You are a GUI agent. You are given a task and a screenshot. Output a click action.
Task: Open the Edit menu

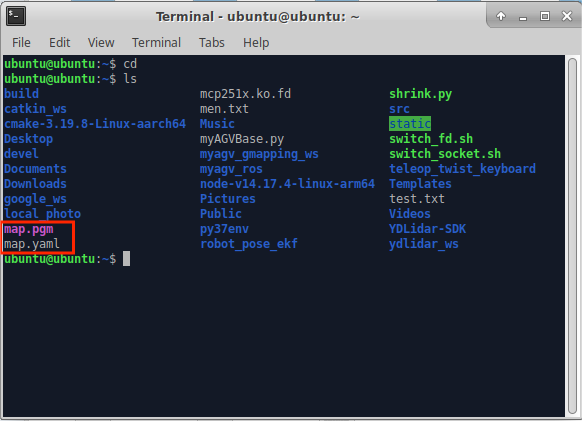click(59, 43)
